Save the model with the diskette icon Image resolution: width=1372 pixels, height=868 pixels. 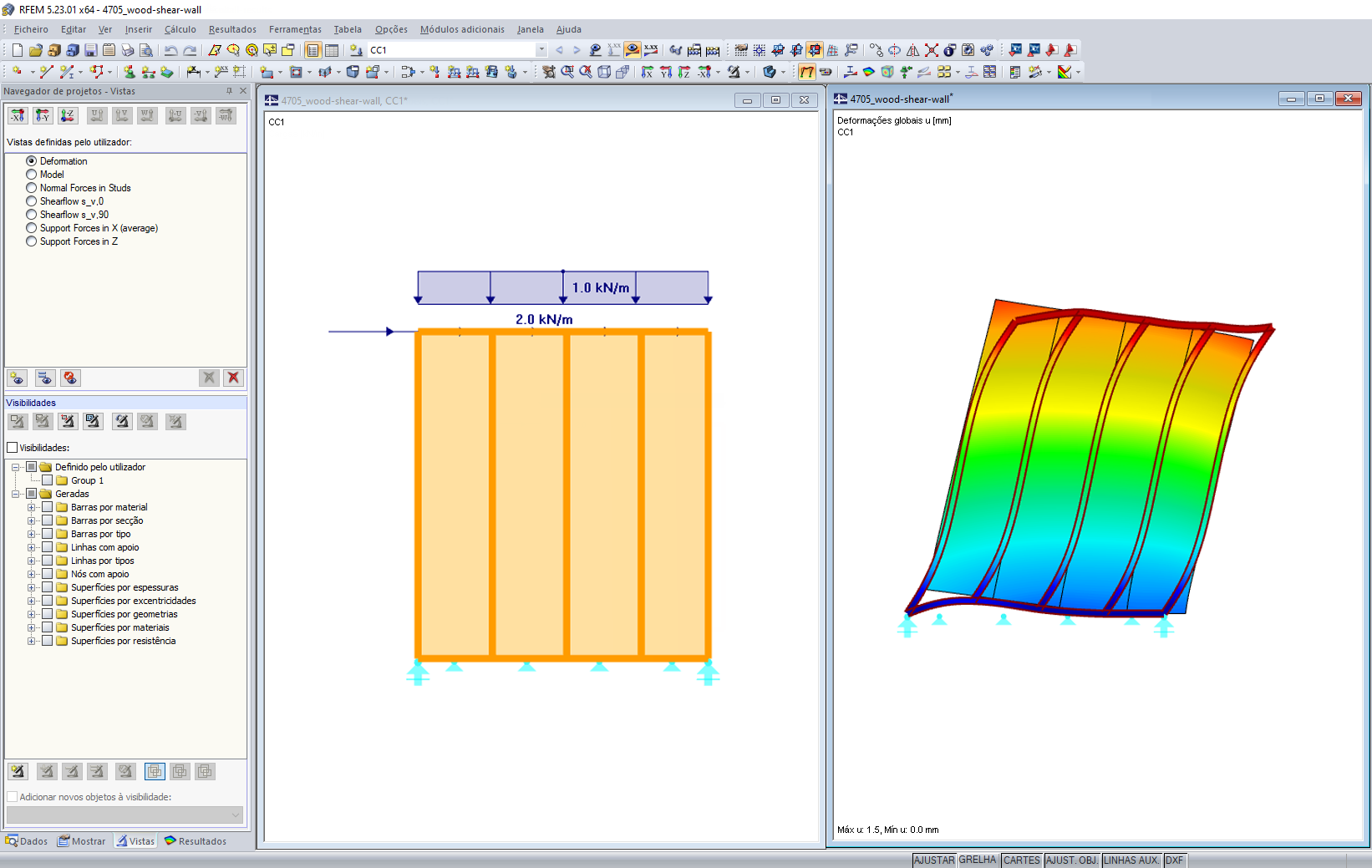click(x=91, y=50)
